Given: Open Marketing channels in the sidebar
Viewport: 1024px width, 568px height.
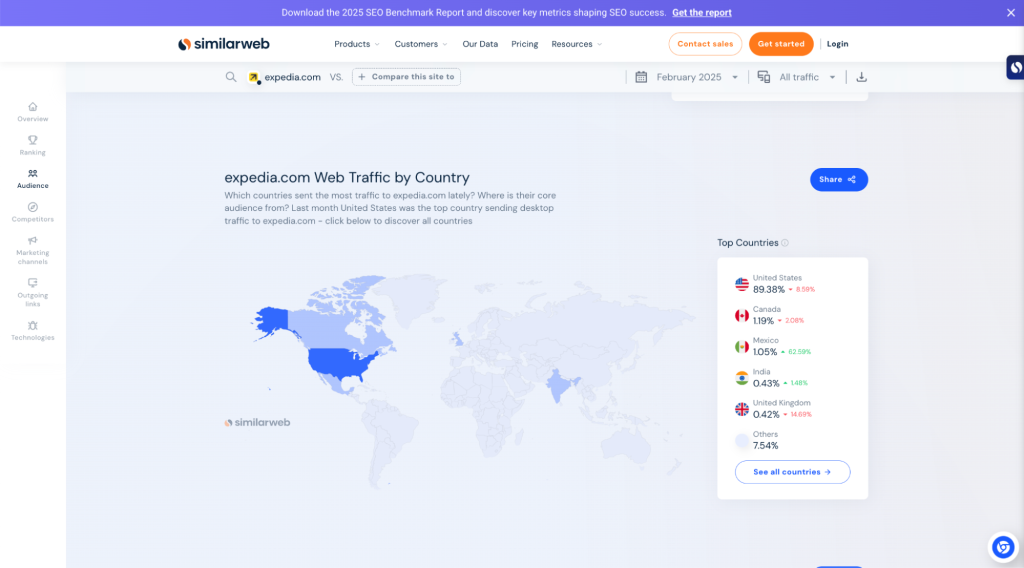Looking at the screenshot, I should tap(33, 250).
